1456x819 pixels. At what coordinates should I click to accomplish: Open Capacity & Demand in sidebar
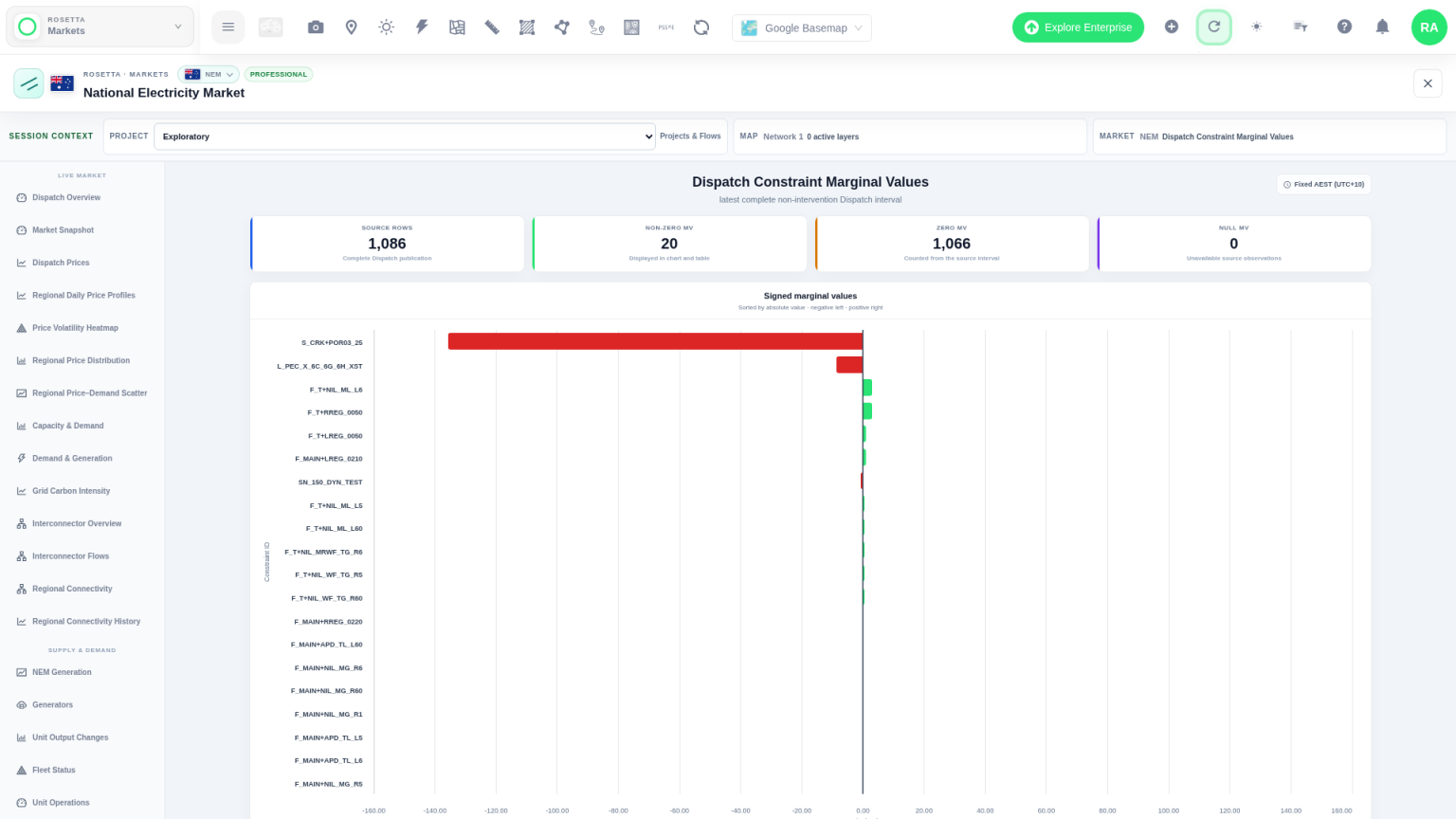click(x=82, y=426)
